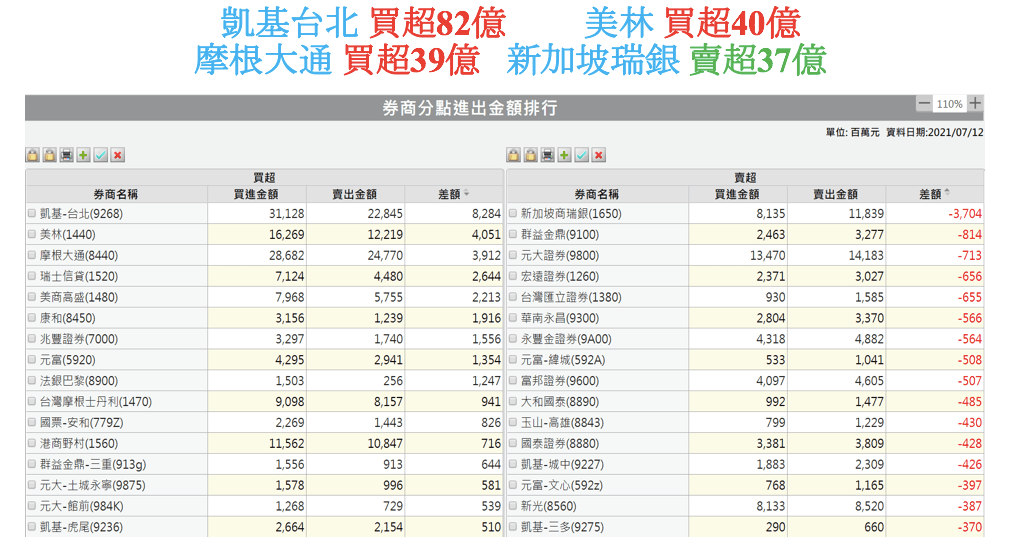Image resolution: width=1016 pixels, height=553 pixels.
Task: Sort the 賣超 table by 差額 column
Action: [x=934, y=194]
